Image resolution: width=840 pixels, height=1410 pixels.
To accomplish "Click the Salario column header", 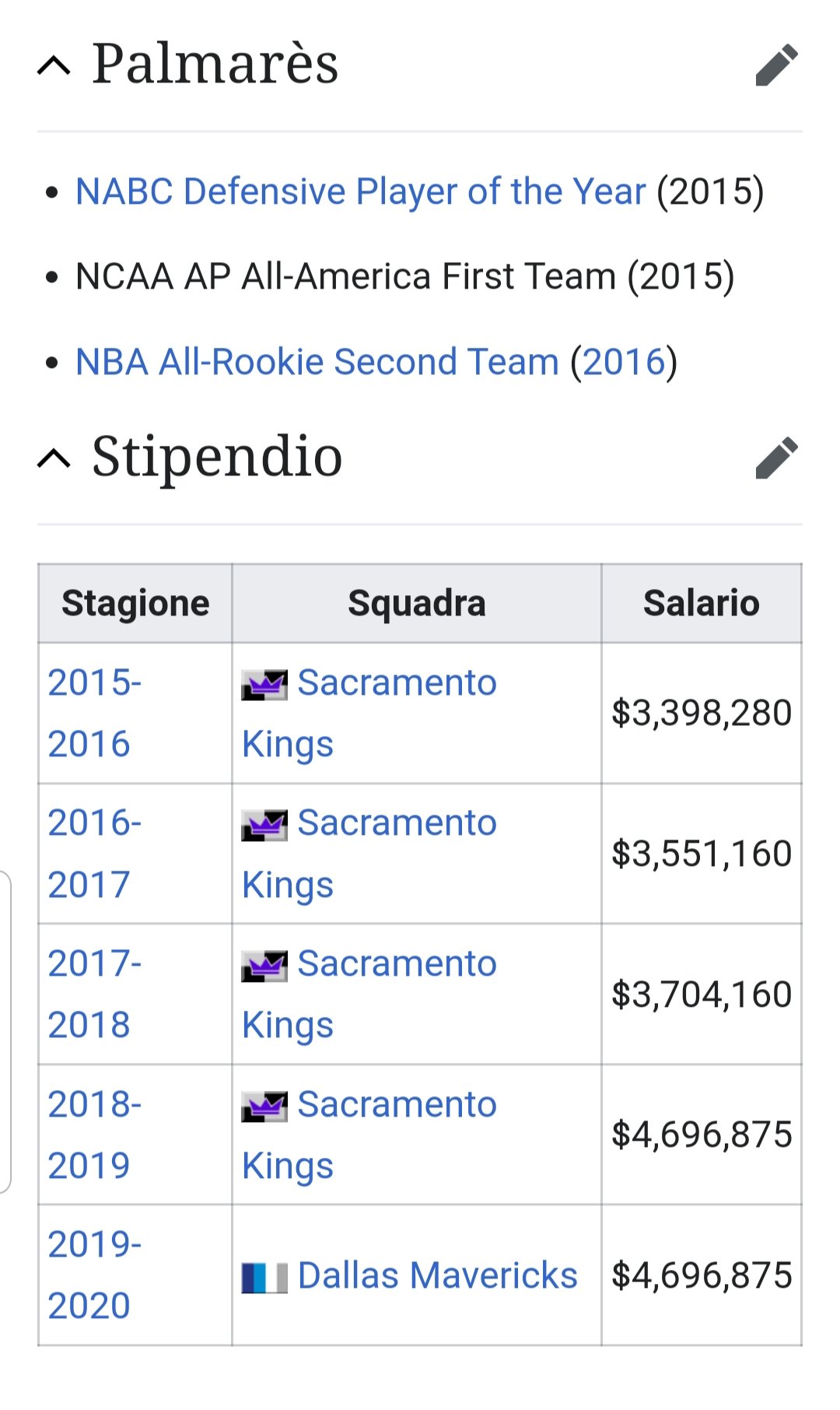I will pos(701,604).
